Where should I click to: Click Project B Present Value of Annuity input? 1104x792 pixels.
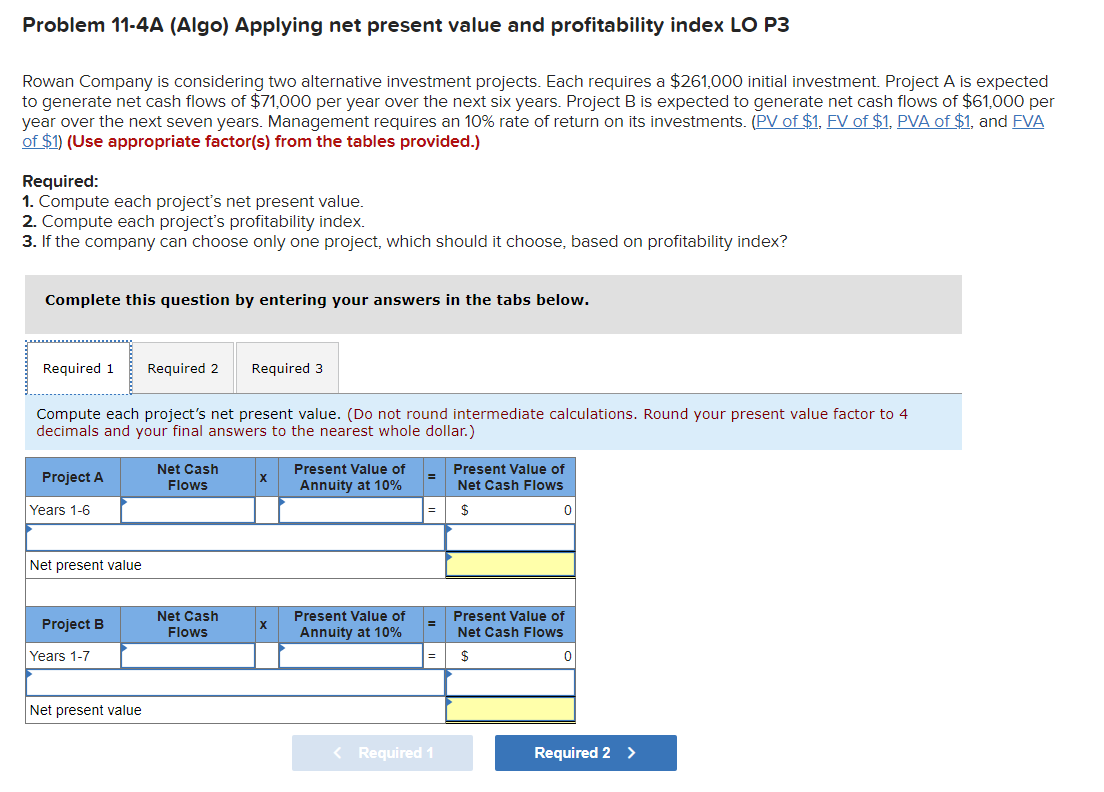coord(351,656)
